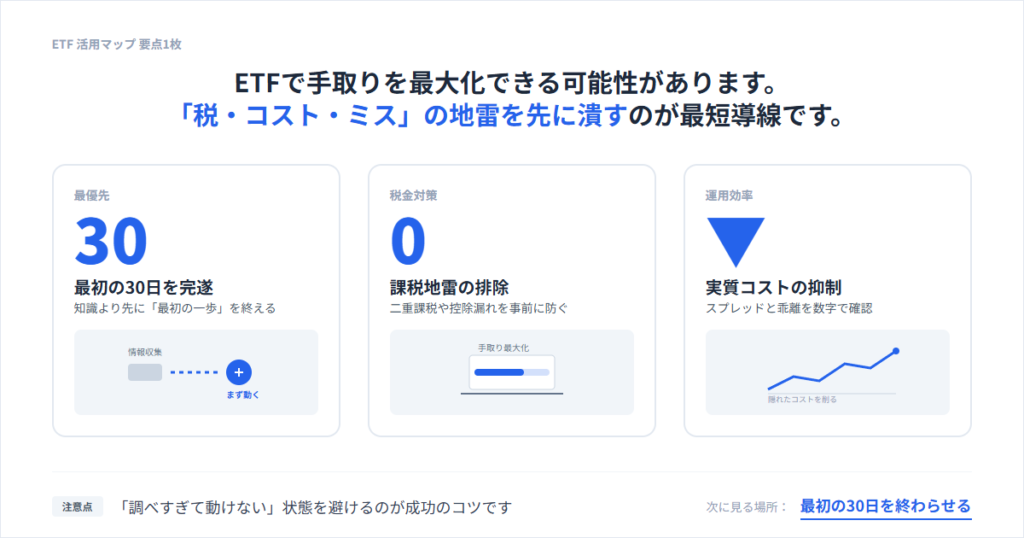Select the 最初の30日を完遂 card heading

pos(144,288)
